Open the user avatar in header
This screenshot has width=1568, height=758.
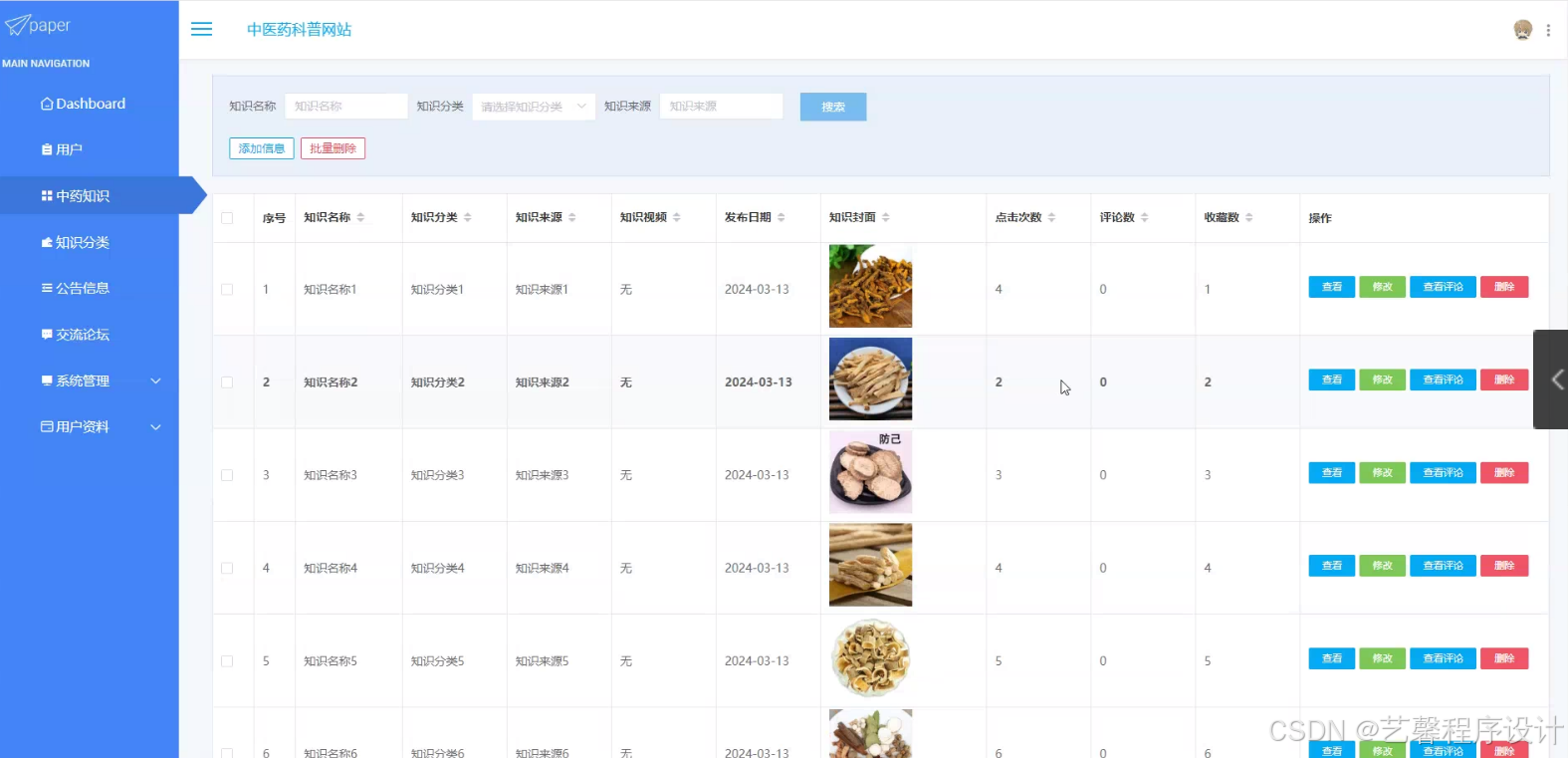[x=1522, y=30]
